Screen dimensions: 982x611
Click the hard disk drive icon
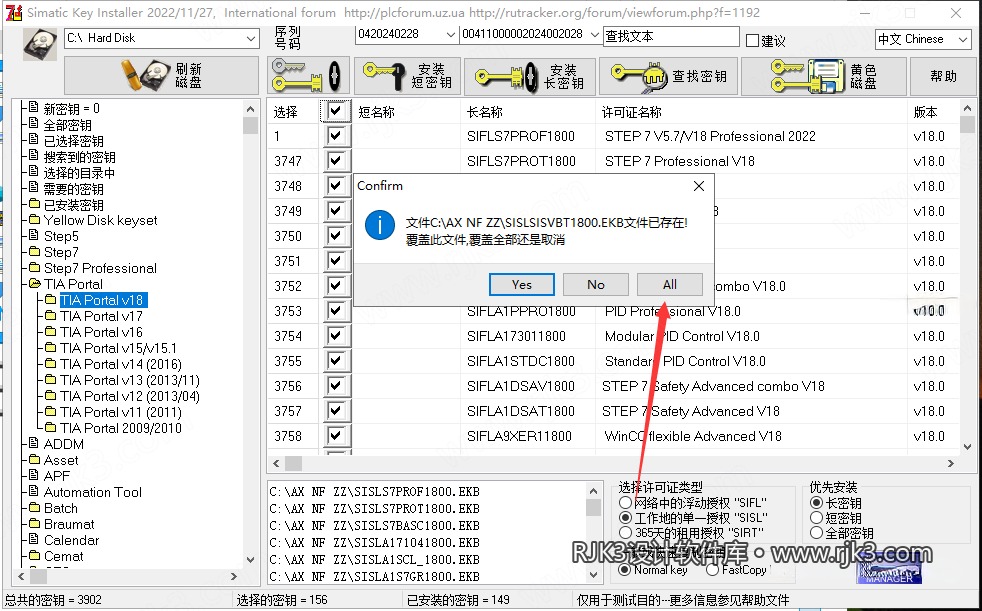coord(39,44)
